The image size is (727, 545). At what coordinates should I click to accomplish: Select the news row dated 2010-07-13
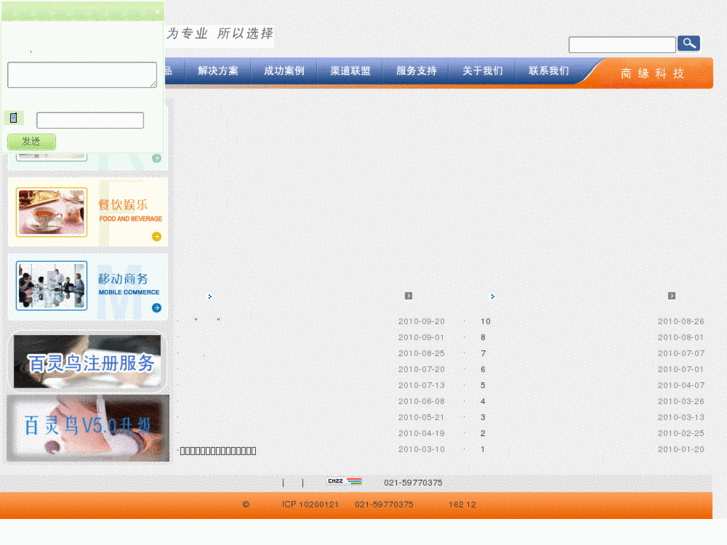pos(311,385)
